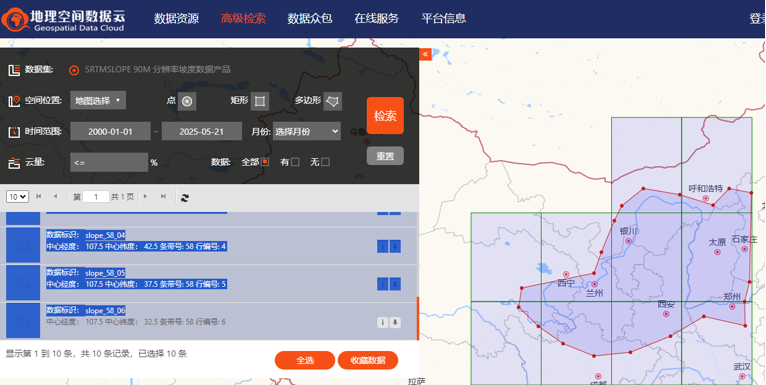Click the SRTMSLOPE 90M dataset name text
The height and width of the screenshot is (385, 766).
[158, 69]
